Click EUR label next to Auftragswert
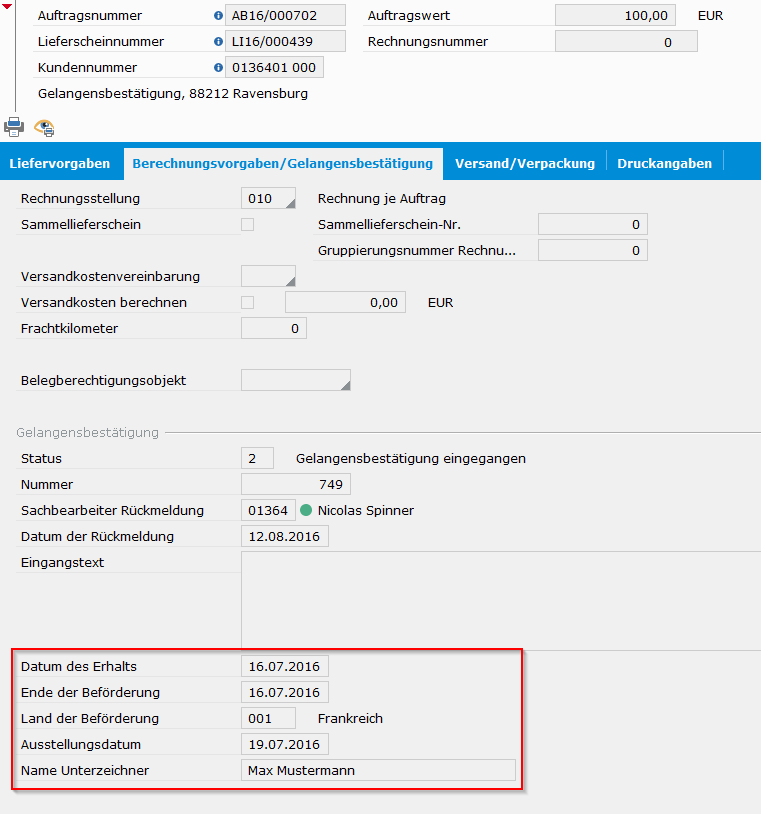The width and height of the screenshot is (761, 814). pyautogui.click(x=710, y=16)
